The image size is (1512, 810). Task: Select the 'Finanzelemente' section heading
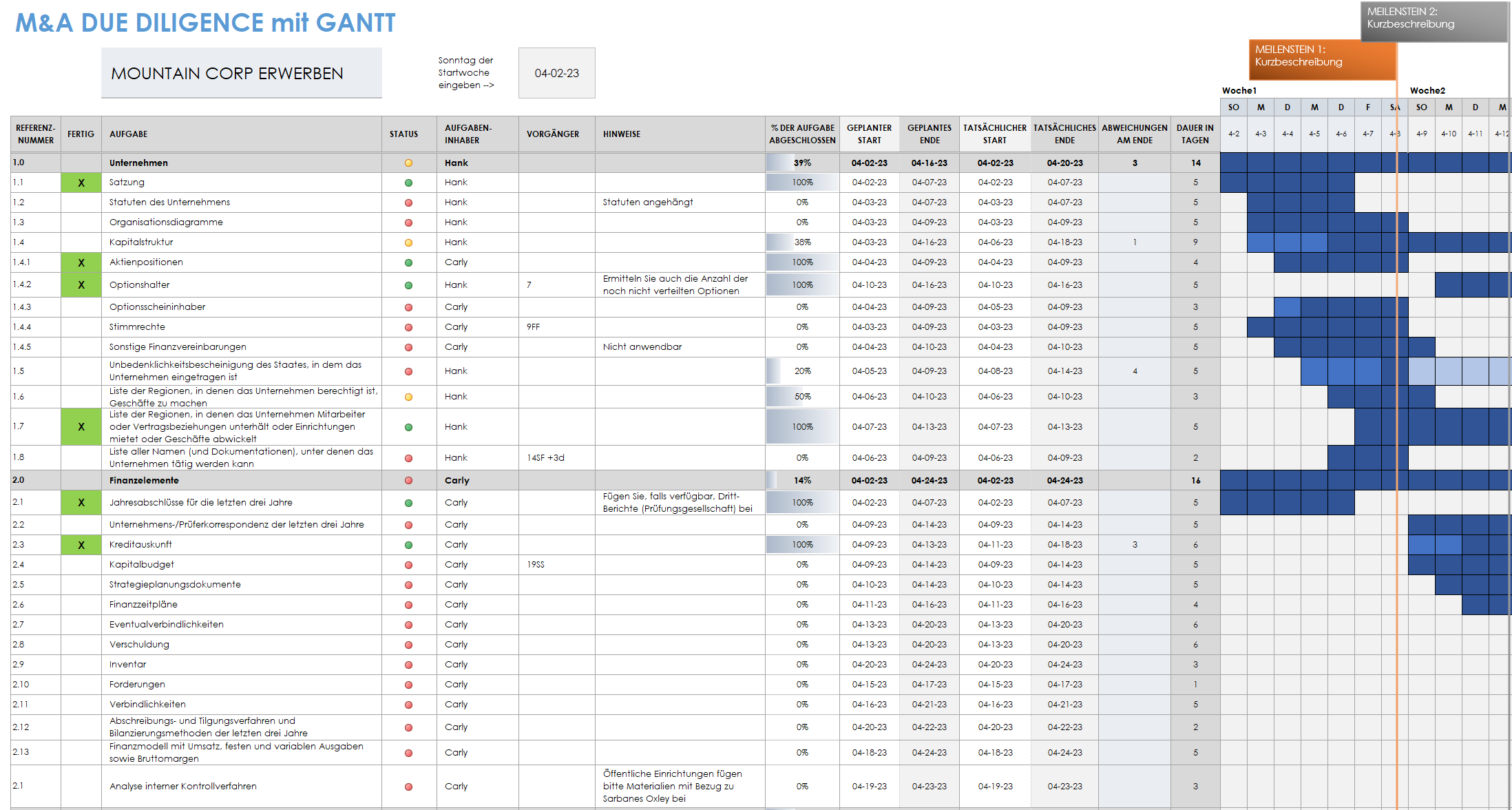click(x=144, y=481)
